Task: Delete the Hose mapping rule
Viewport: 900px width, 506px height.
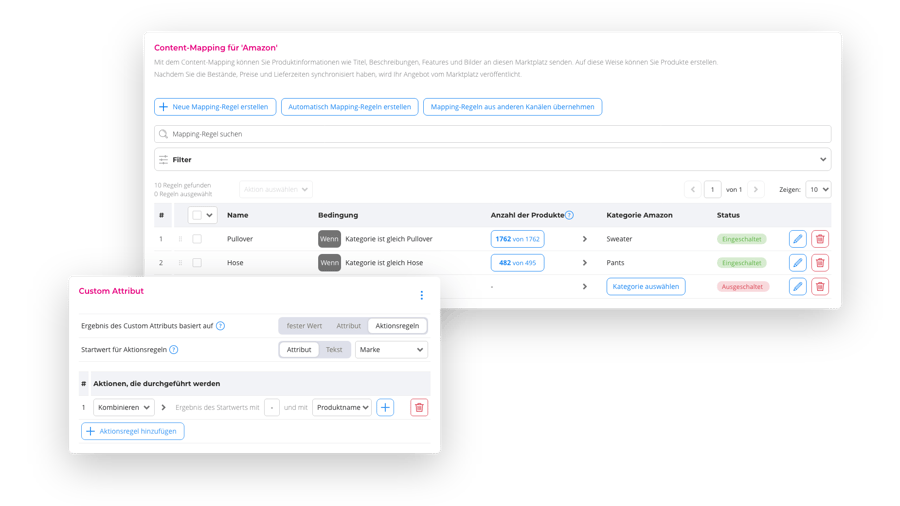Action: pyautogui.click(x=820, y=263)
